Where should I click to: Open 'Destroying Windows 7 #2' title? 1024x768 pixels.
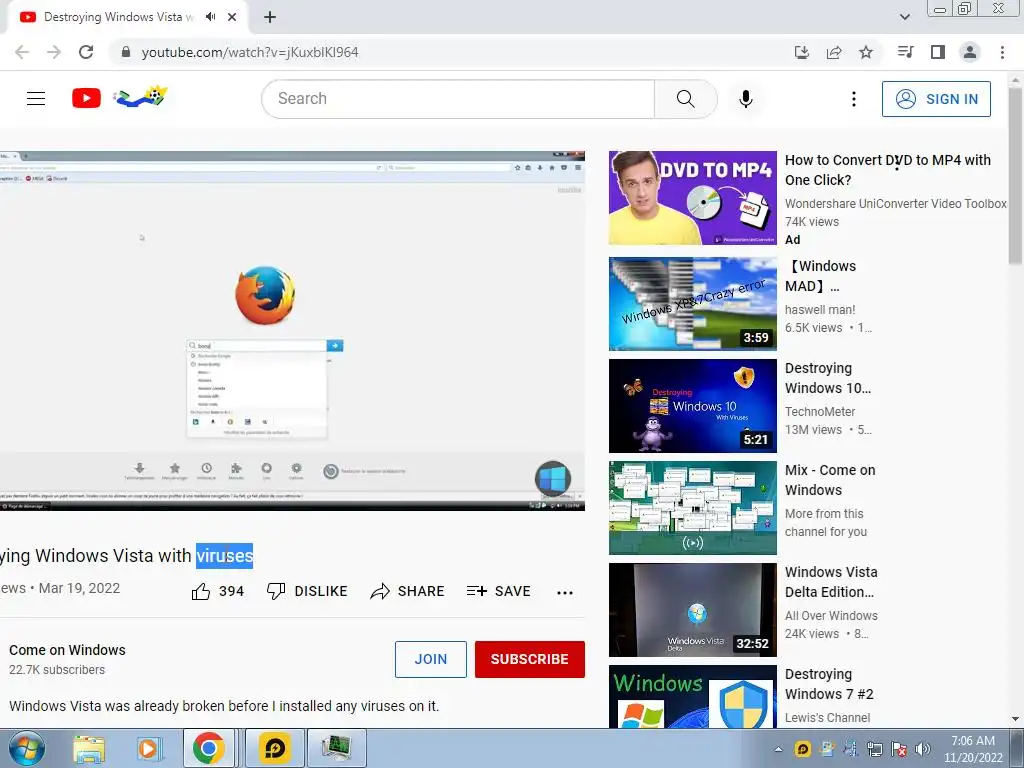[x=829, y=684]
